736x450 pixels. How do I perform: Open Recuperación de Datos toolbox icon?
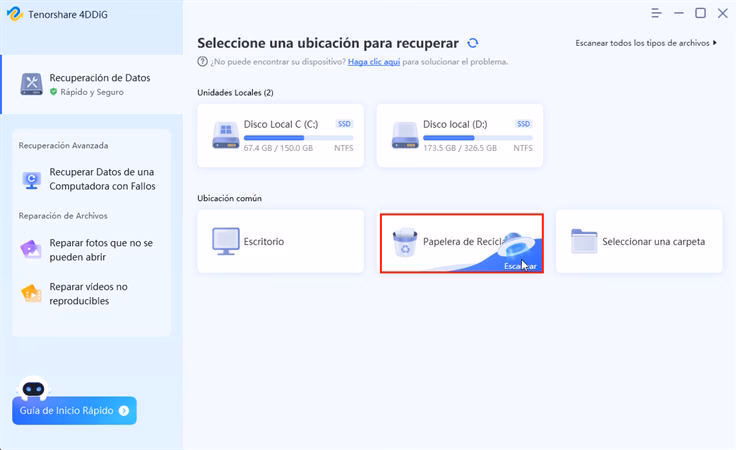31,84
